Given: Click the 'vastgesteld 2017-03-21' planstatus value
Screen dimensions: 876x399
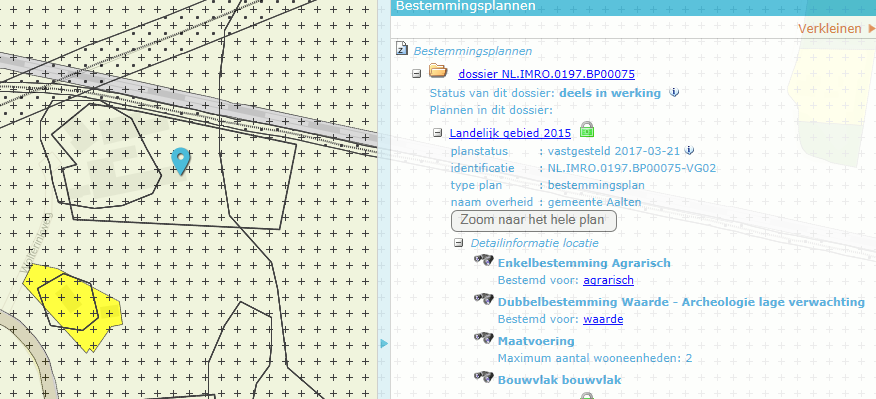Looking at the screenshot, I should [x=615, y=151].
